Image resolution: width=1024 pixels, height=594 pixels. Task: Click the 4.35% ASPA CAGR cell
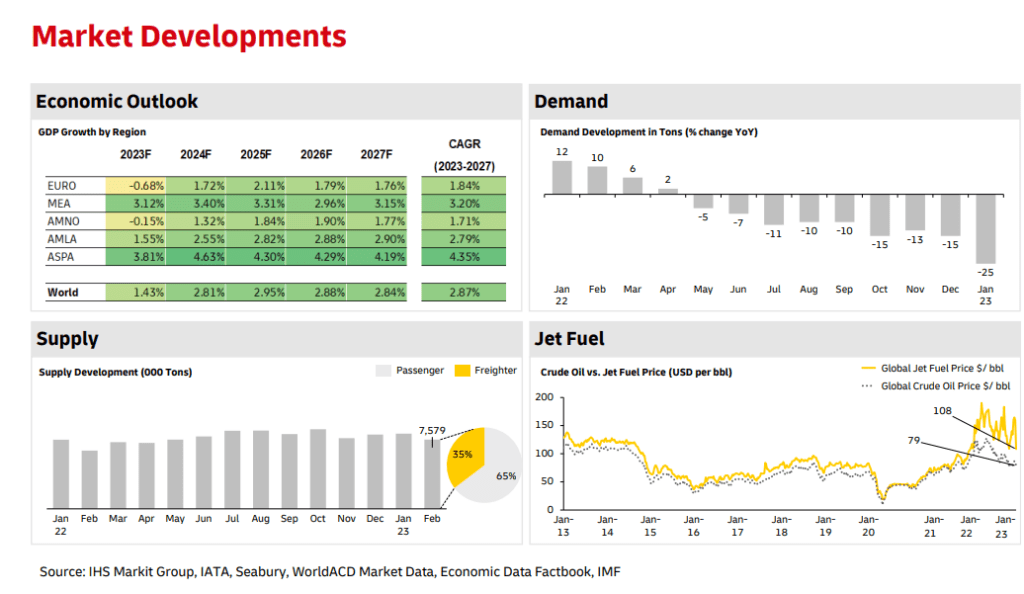464,257
